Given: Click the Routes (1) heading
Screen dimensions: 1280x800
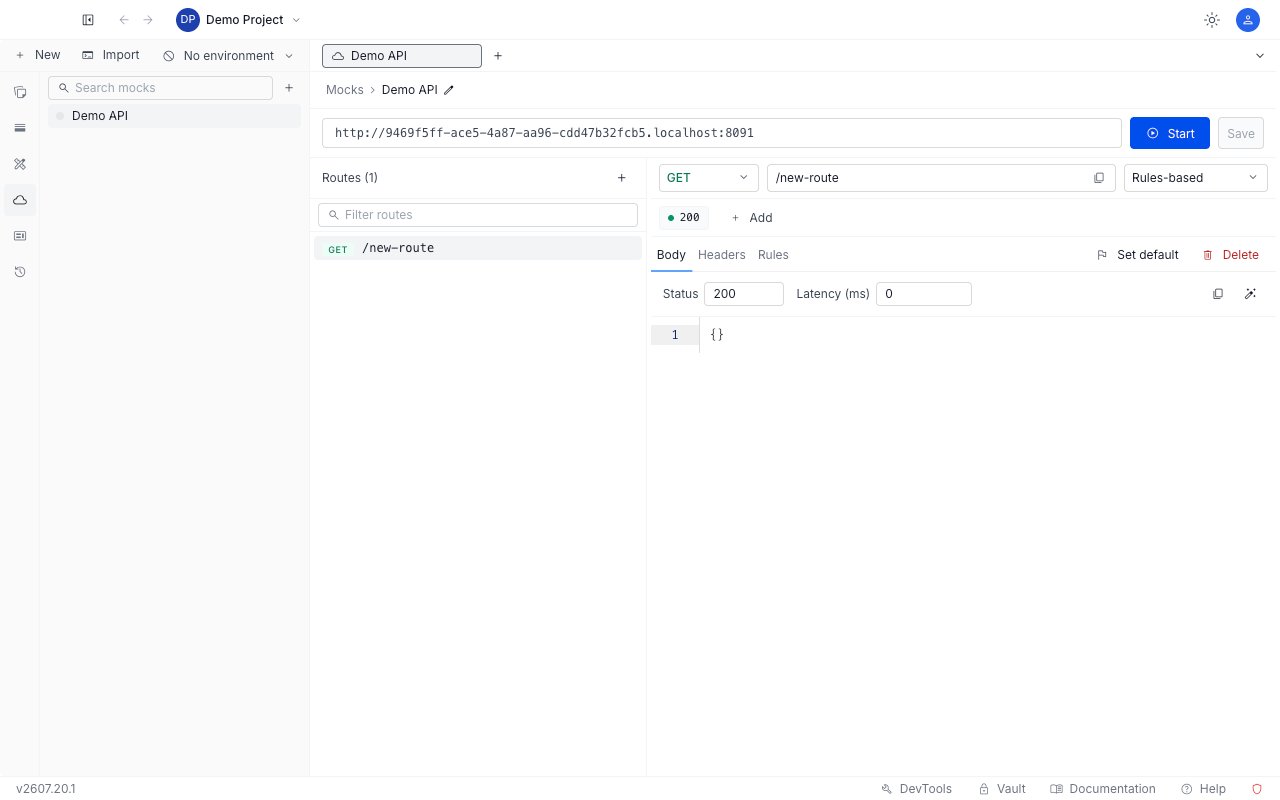Looking at the screenshot, I should [x=350, y=178].
